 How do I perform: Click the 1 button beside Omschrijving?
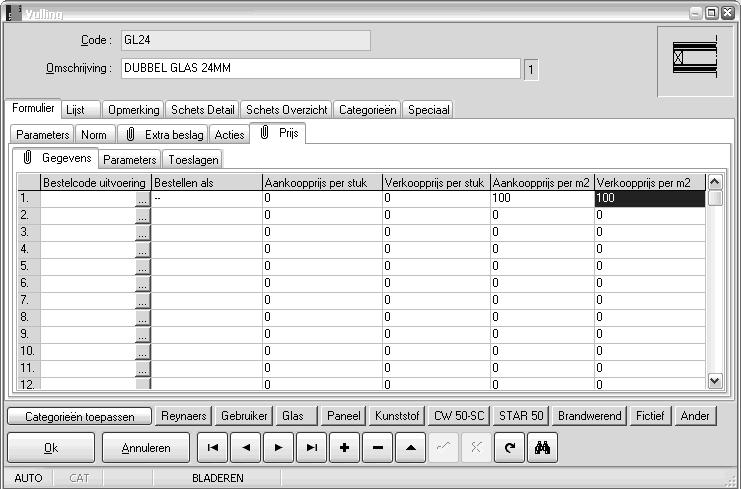point(531,70)
